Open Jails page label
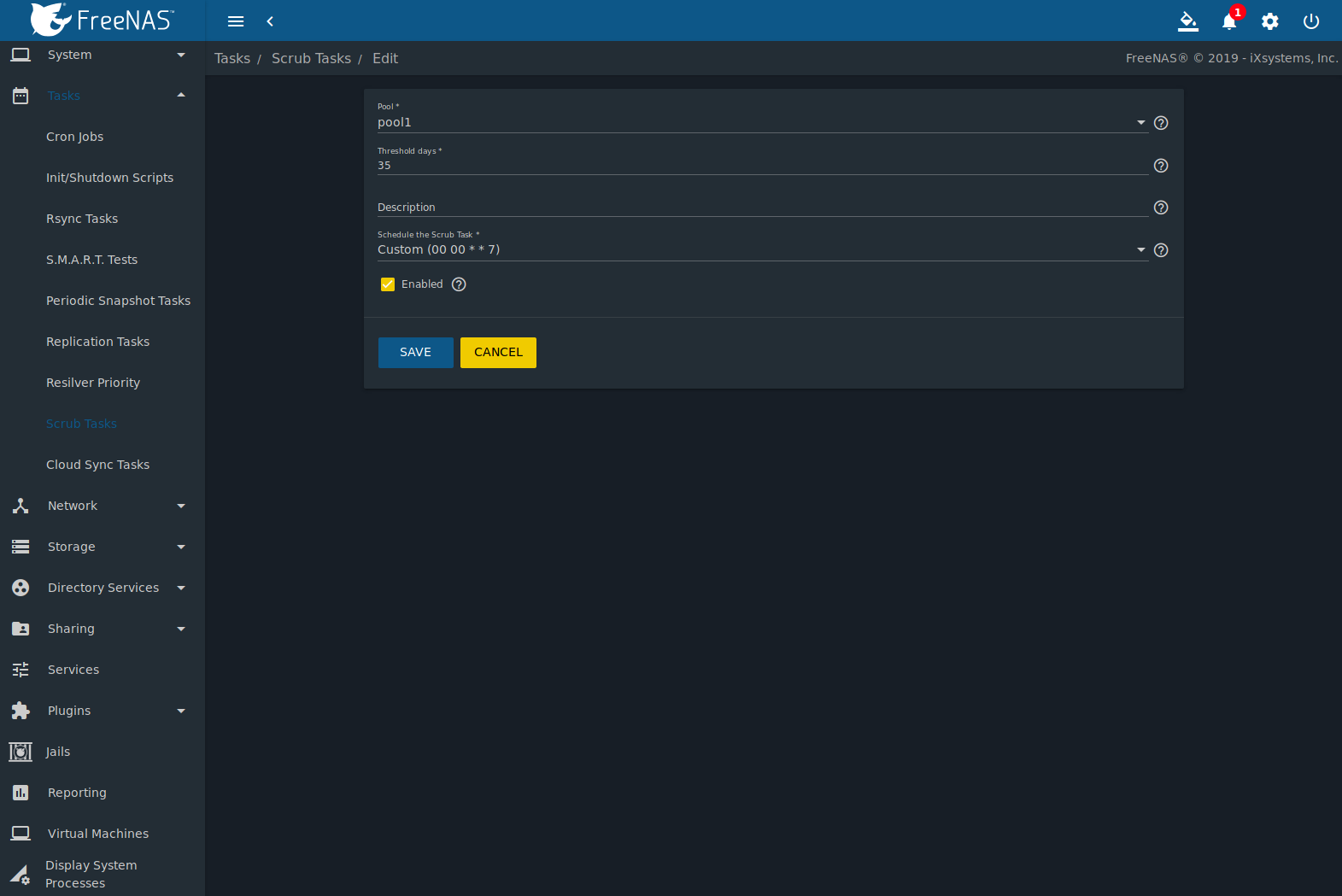The width and height of the screenshot is (1342, 896). pyautogui.click(x=58, y=752)
